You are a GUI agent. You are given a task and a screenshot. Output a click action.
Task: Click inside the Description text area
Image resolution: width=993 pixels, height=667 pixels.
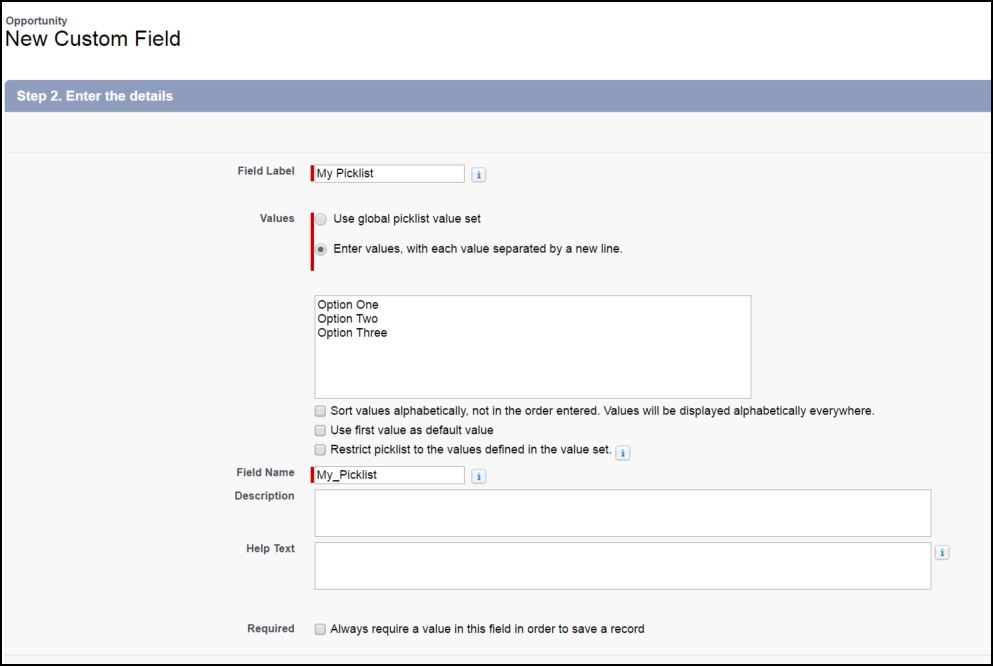[x=622, y=513]
